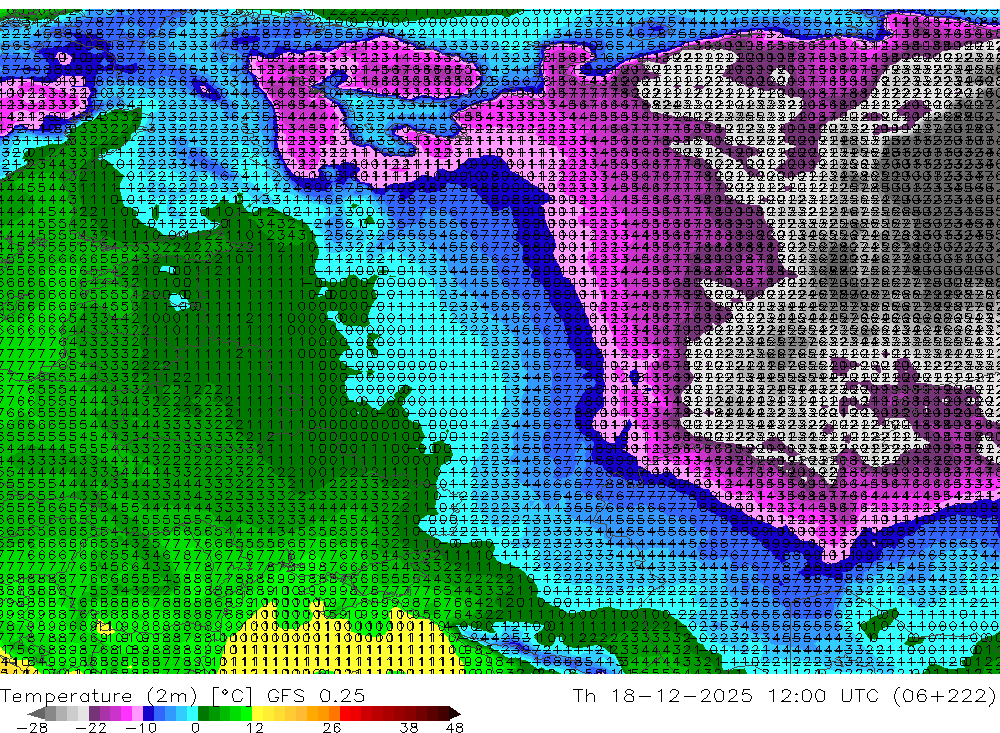Select the '48' label under the color scale

tap(455, 727)
